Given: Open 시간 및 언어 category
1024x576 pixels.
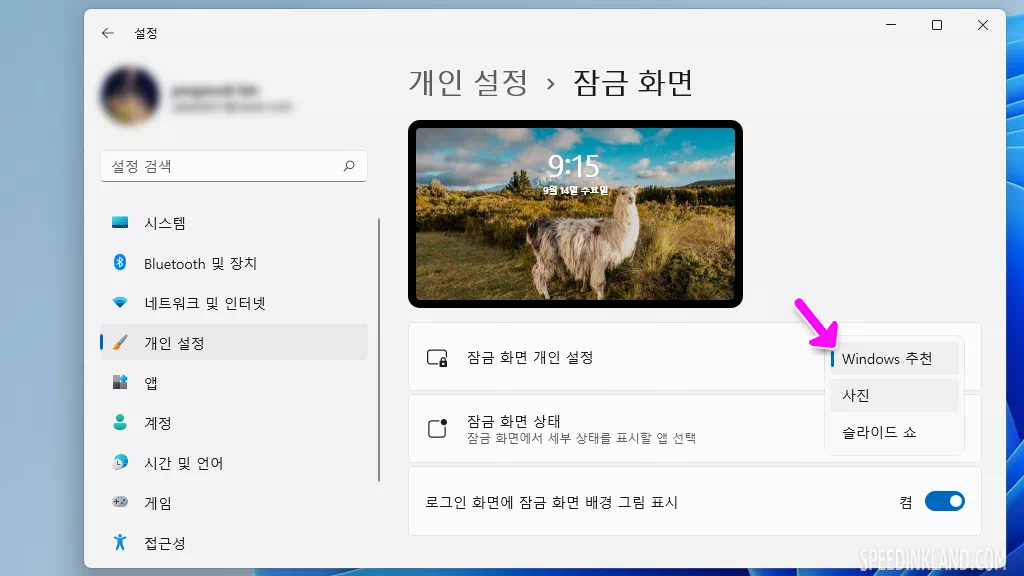Looking at the screenshot, I should (x=234, y=462).
